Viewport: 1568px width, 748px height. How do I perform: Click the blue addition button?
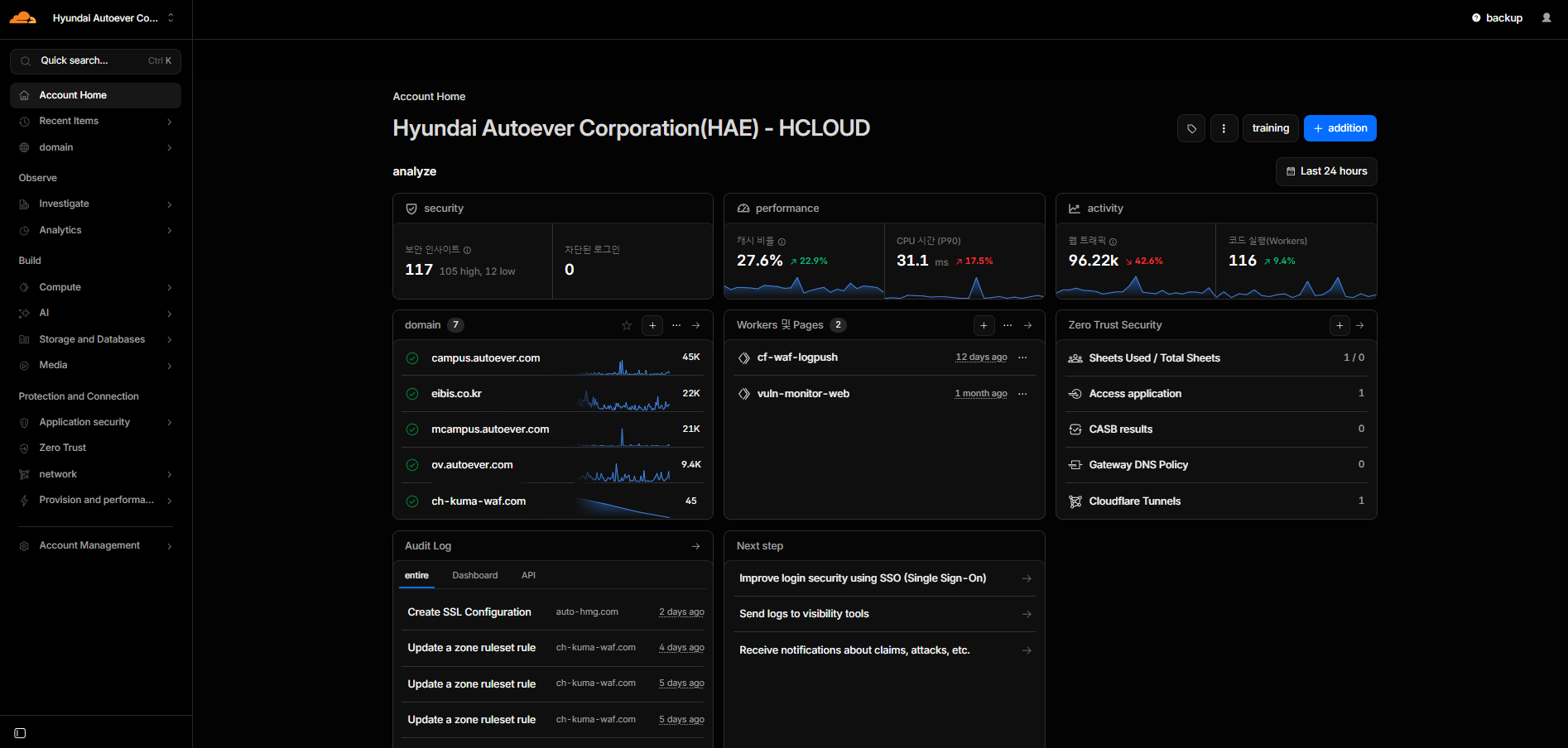pos(1340,128)
